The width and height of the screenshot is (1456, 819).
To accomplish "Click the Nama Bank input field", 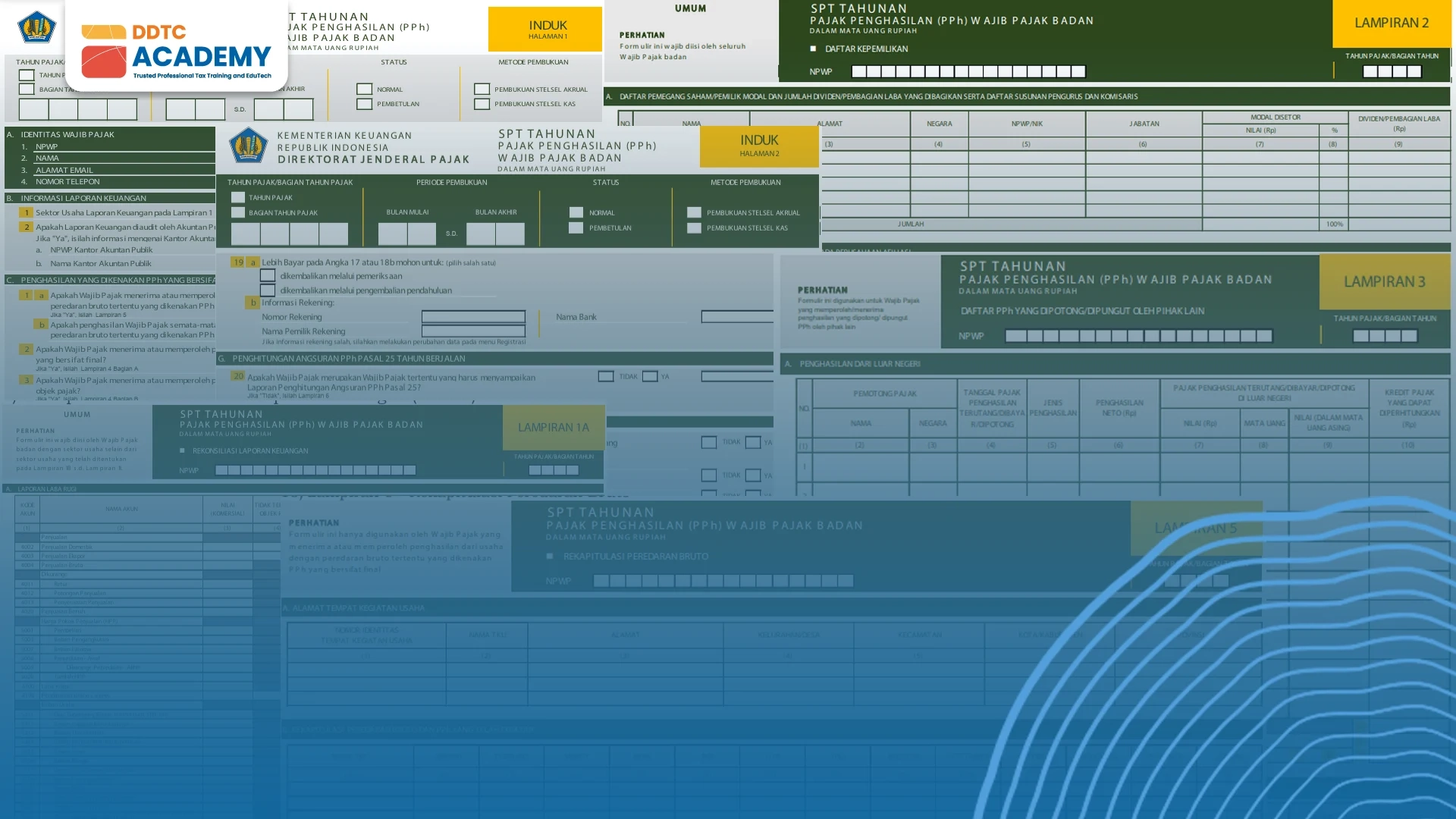I will click(736, 317).
